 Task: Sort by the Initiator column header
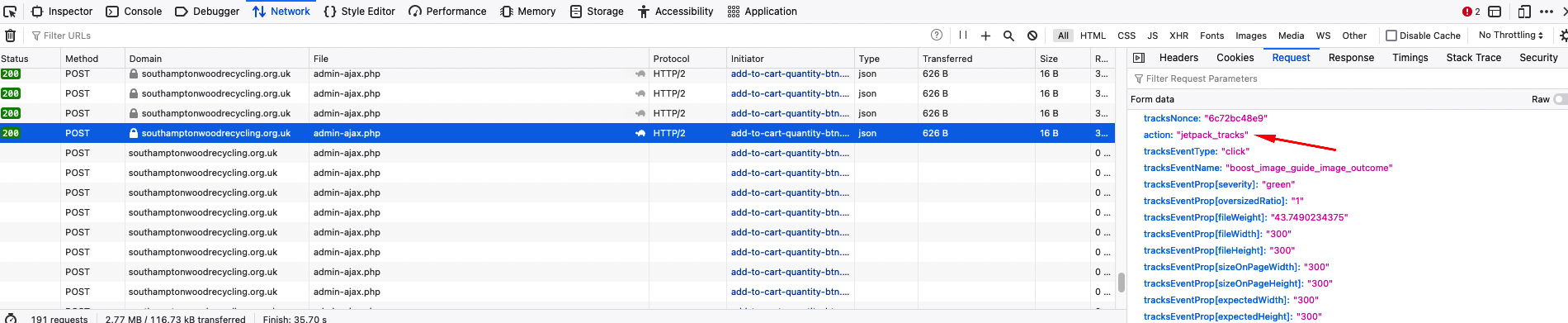click(x=790, y=59)
